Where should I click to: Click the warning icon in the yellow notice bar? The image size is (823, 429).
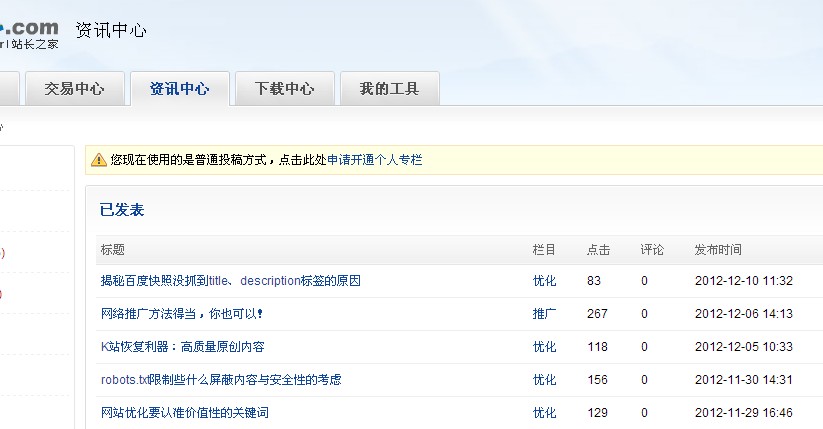(99, 160)
